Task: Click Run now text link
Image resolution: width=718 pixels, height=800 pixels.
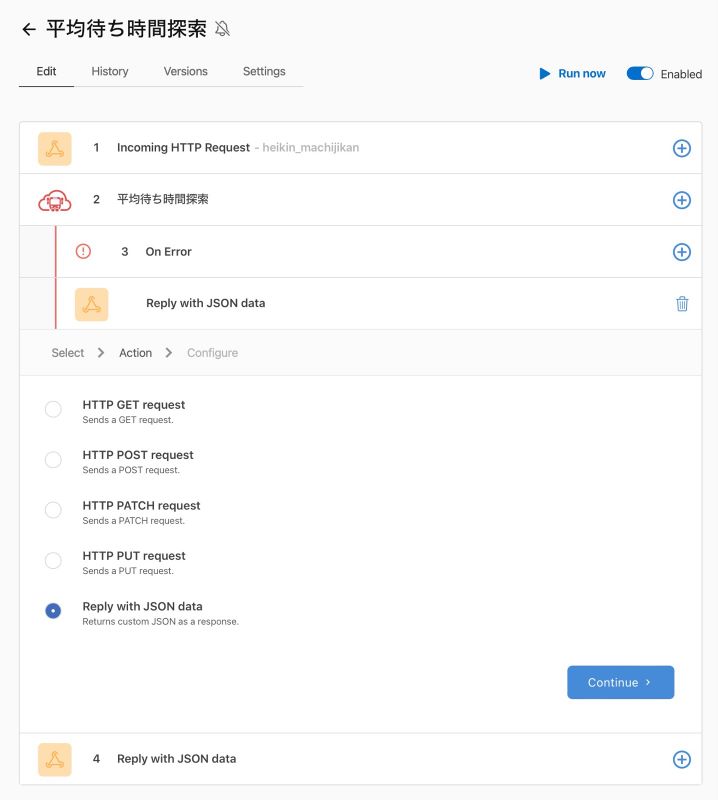Action: pyautogui.click(x=582, y=73)
